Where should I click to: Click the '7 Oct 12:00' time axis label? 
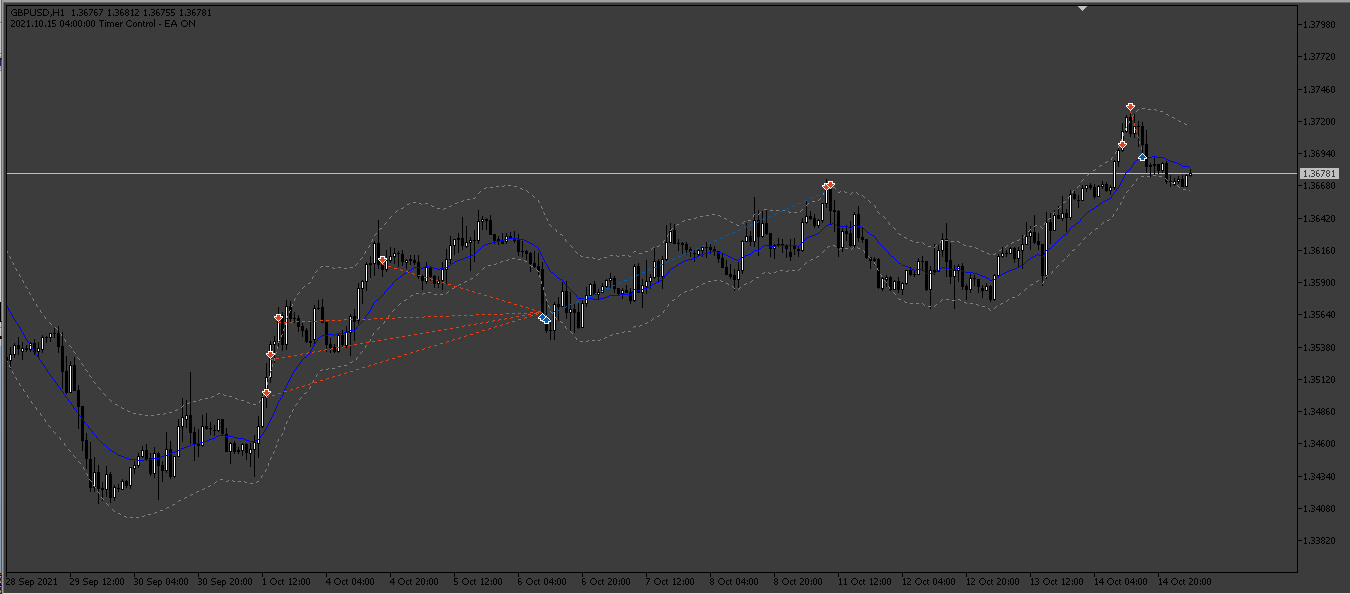[x=671, y=581]
